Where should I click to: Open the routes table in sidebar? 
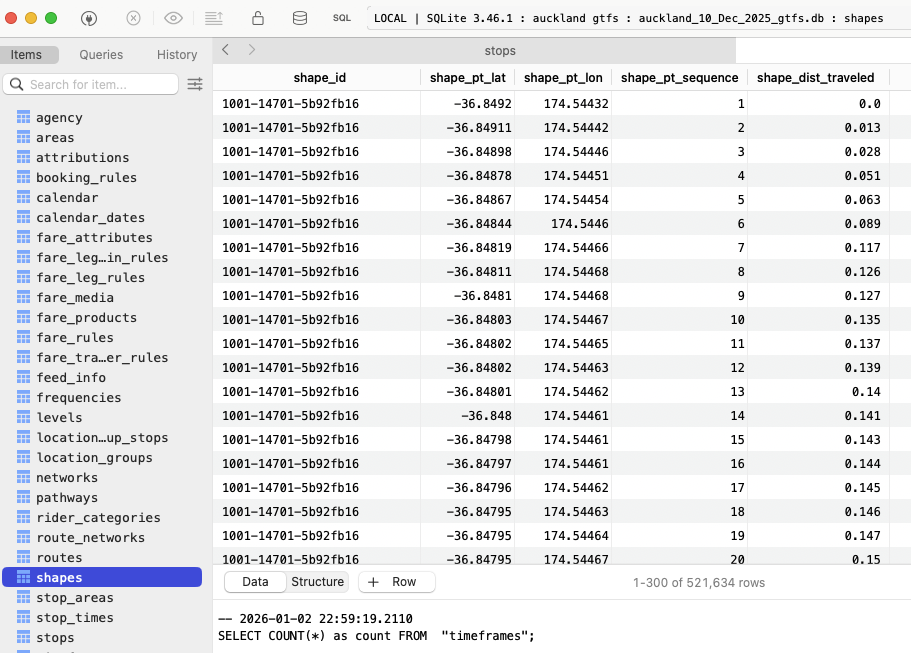(59, 558)
